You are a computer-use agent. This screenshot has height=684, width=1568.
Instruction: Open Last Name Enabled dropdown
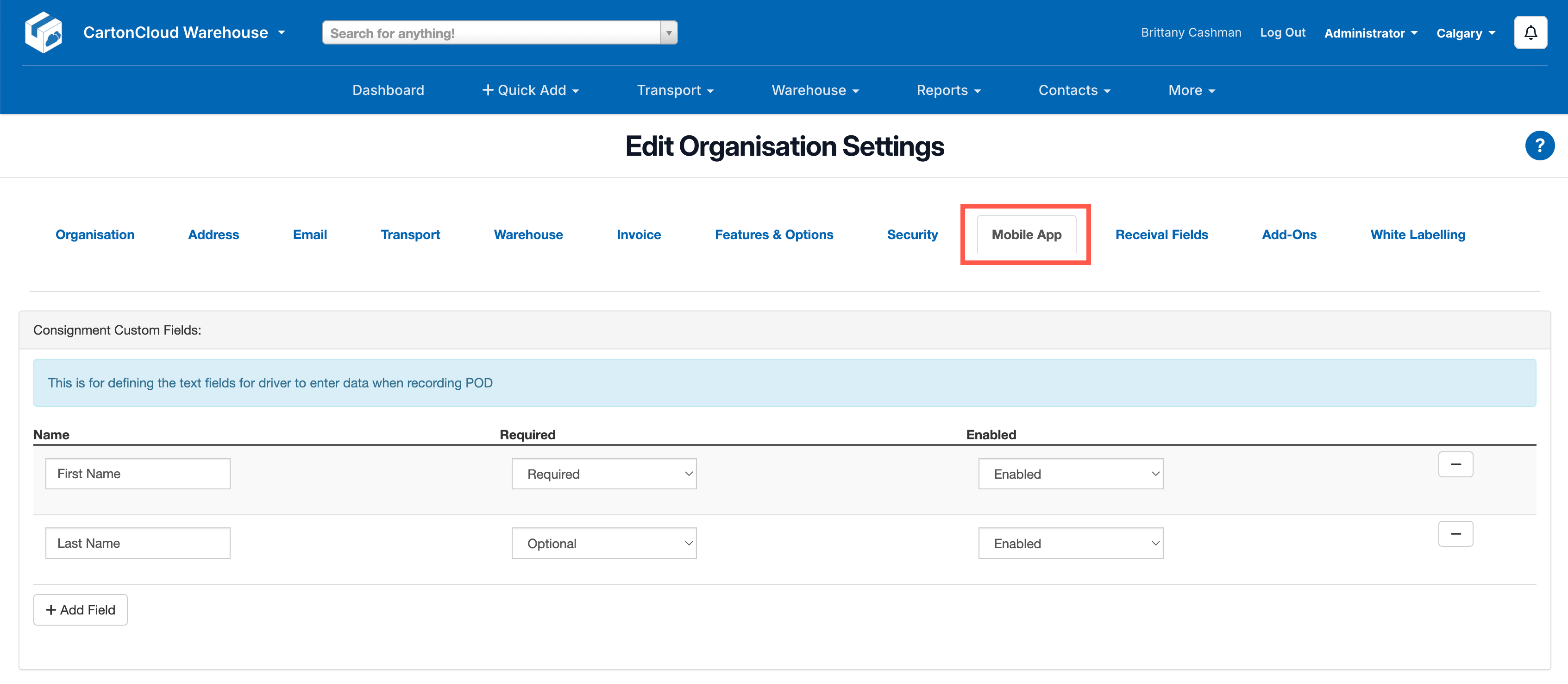pos(1070,543)
